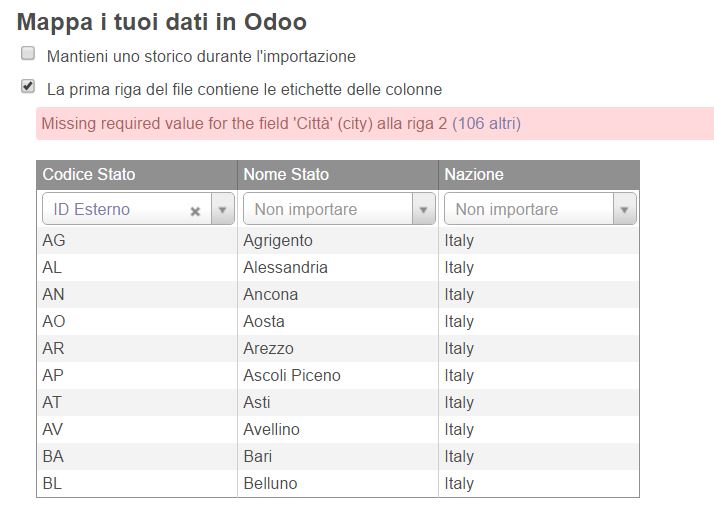This screenshot has width=714, height=522.
Task: Click the 'Codice Stato' column header
Action: tap(89, 174)
